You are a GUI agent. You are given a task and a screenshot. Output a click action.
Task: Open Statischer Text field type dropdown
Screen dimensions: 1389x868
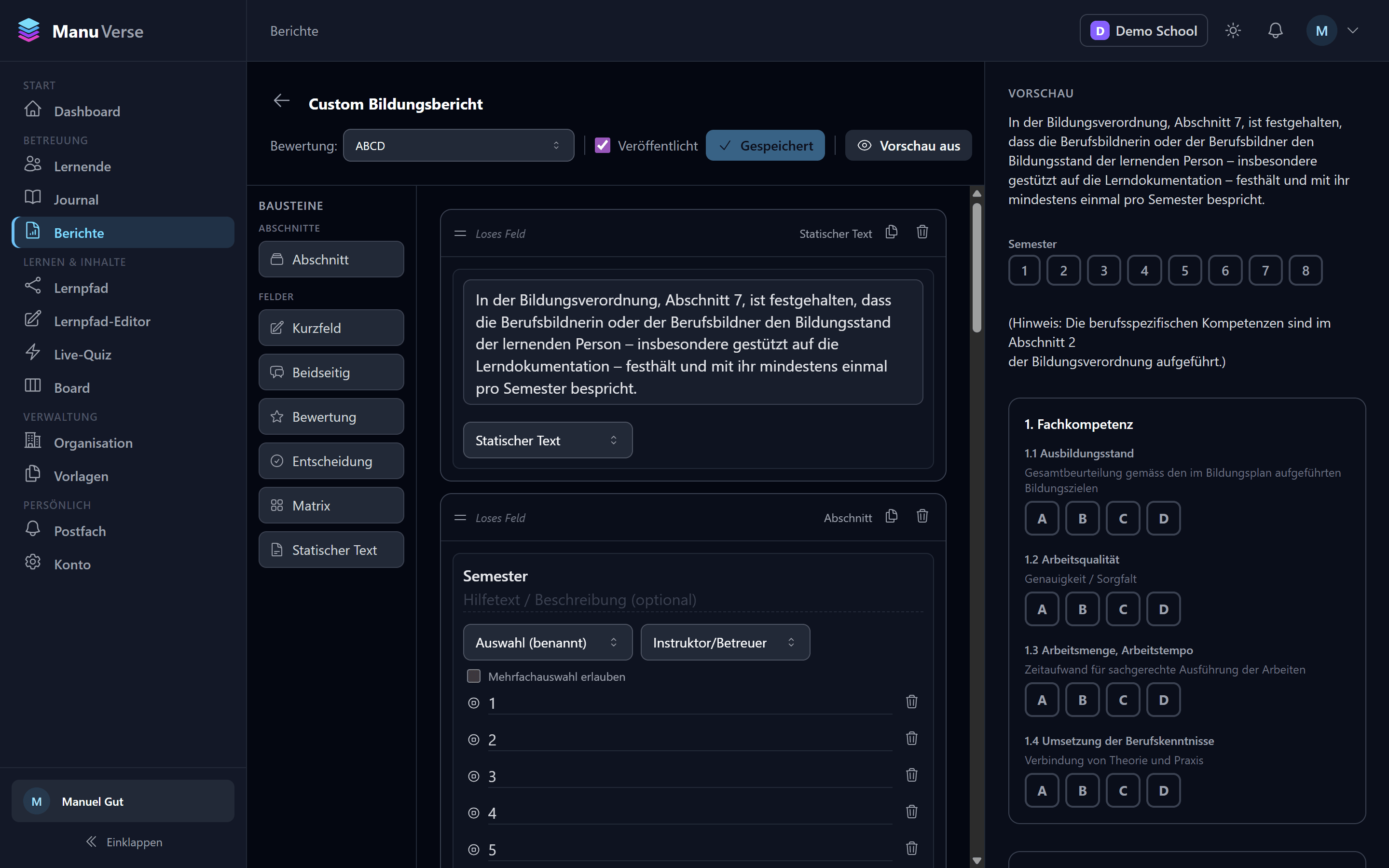coord(548,441)
